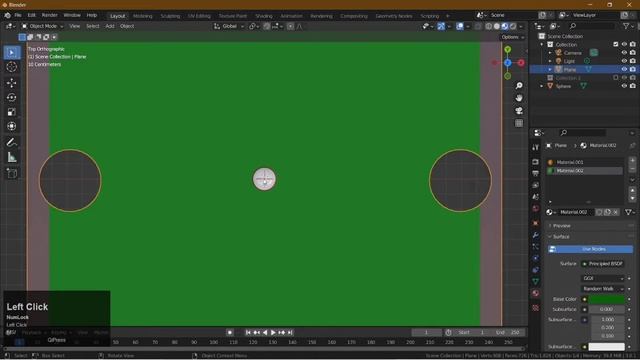The image size is (640, 360).
Task: Click the Y axis on navigation gizmo
Action: coord(507,50)
